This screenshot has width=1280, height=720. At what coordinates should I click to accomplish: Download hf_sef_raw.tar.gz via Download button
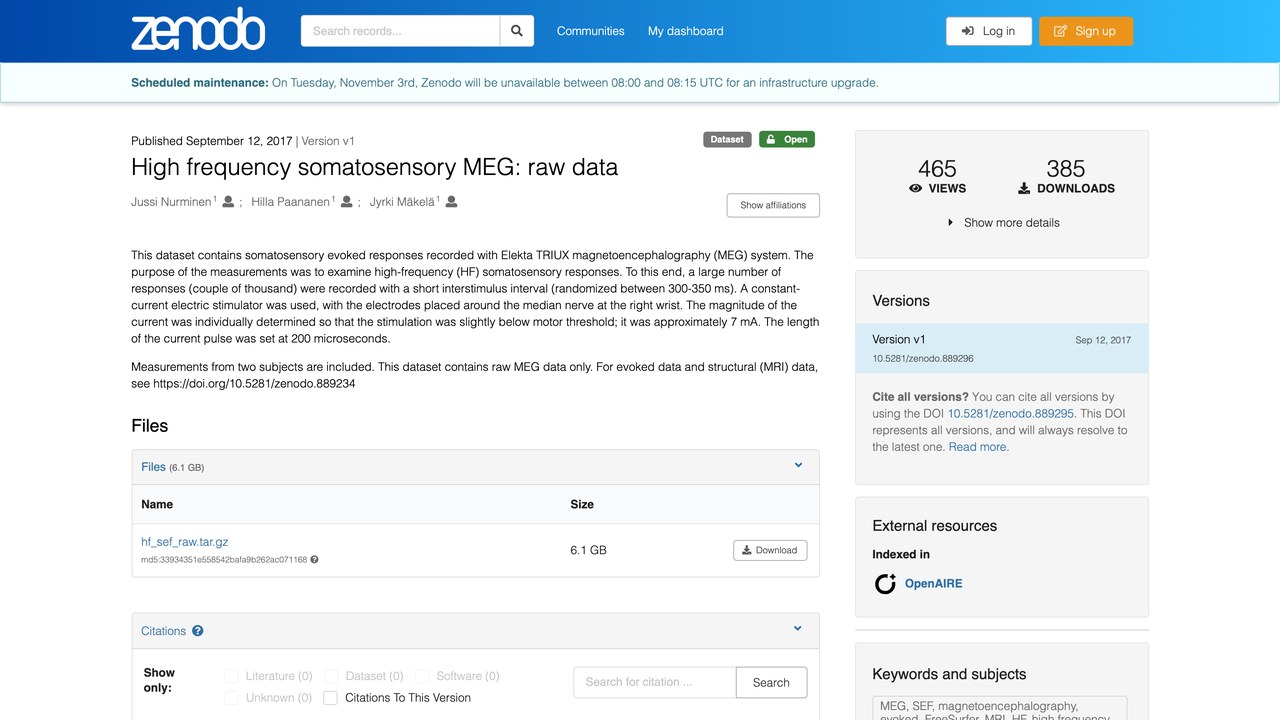click(770, 550)
